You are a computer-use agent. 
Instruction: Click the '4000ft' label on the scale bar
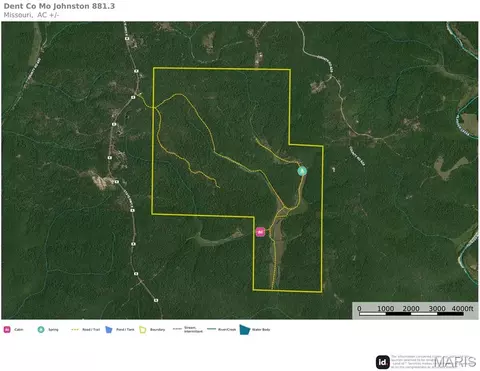tap(462, 308)
